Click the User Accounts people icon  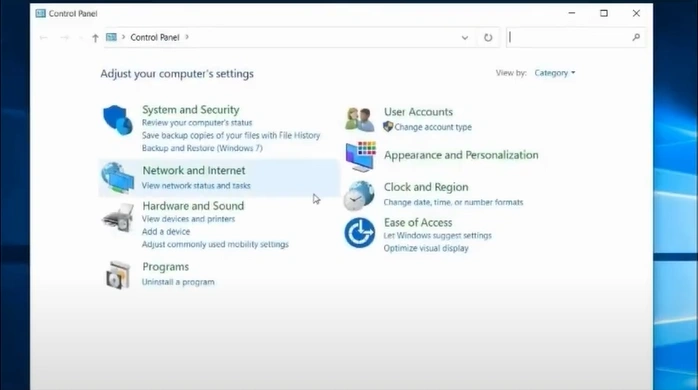[360, 119]
